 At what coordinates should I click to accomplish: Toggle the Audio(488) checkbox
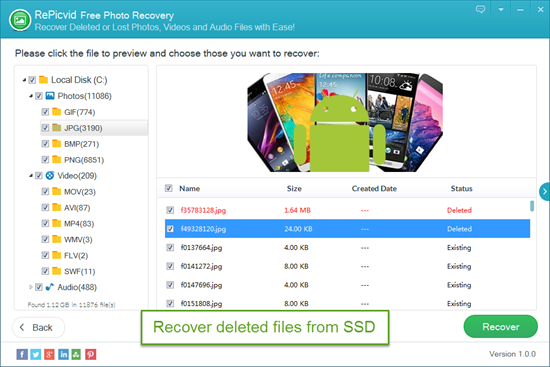tap(39, 287)
